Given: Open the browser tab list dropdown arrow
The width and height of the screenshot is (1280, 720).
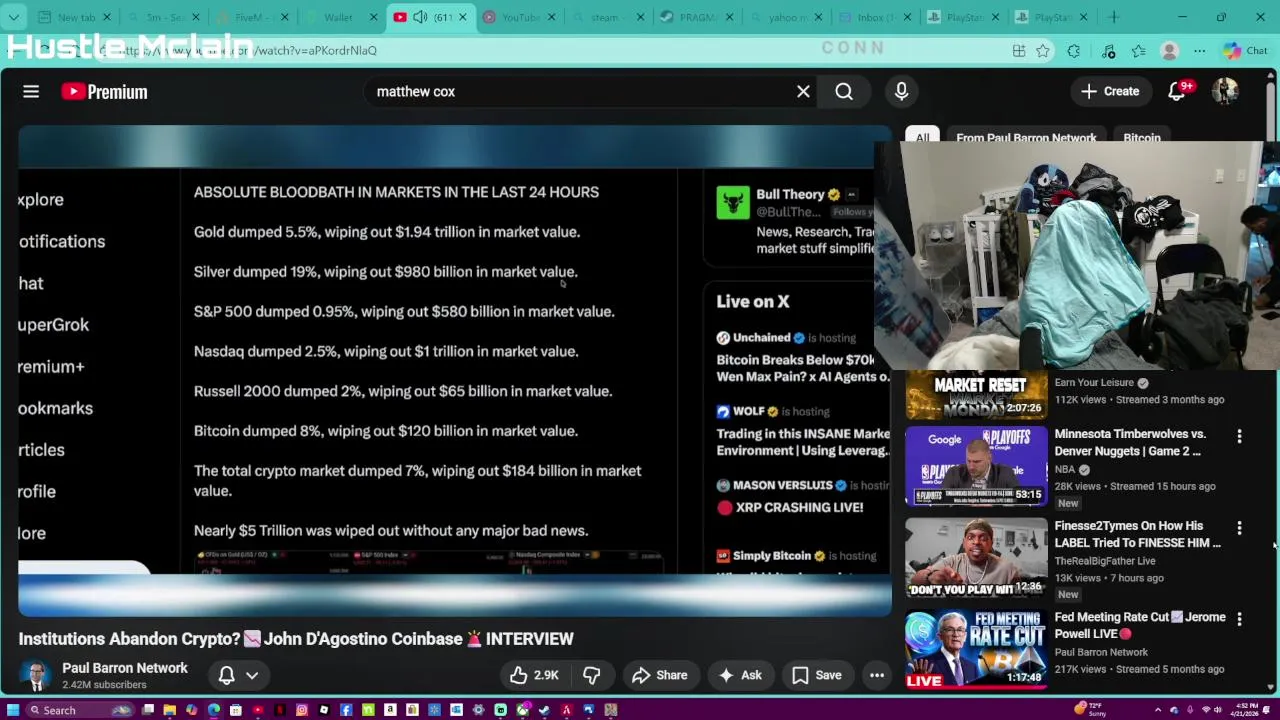Looking at the screenshot, I should [15, 17].
